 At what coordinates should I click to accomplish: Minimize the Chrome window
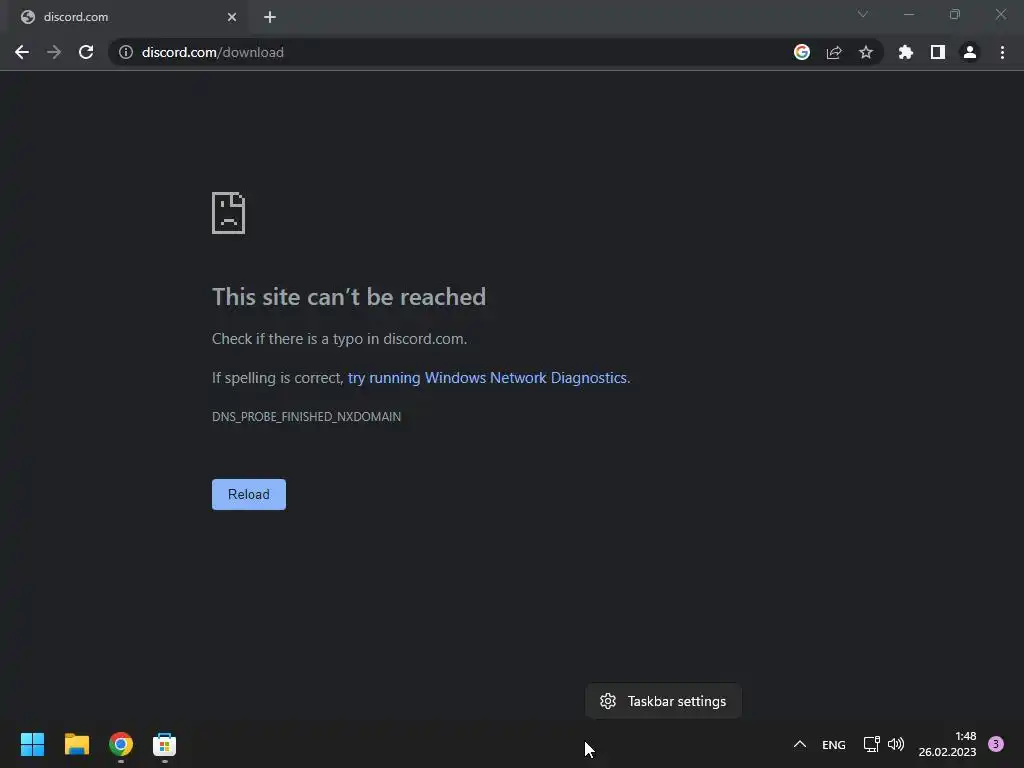pos(908,14)
